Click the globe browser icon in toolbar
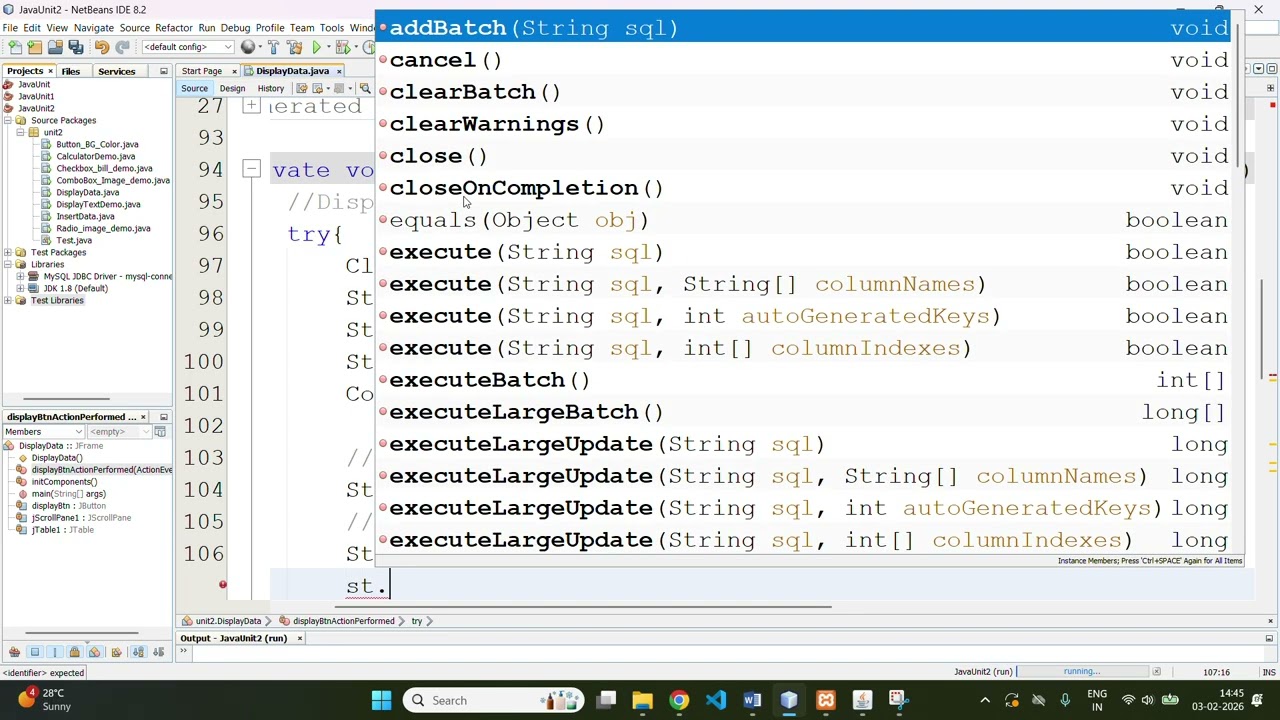Viewport: 1280px width, 720px height. tap(248, 47)
